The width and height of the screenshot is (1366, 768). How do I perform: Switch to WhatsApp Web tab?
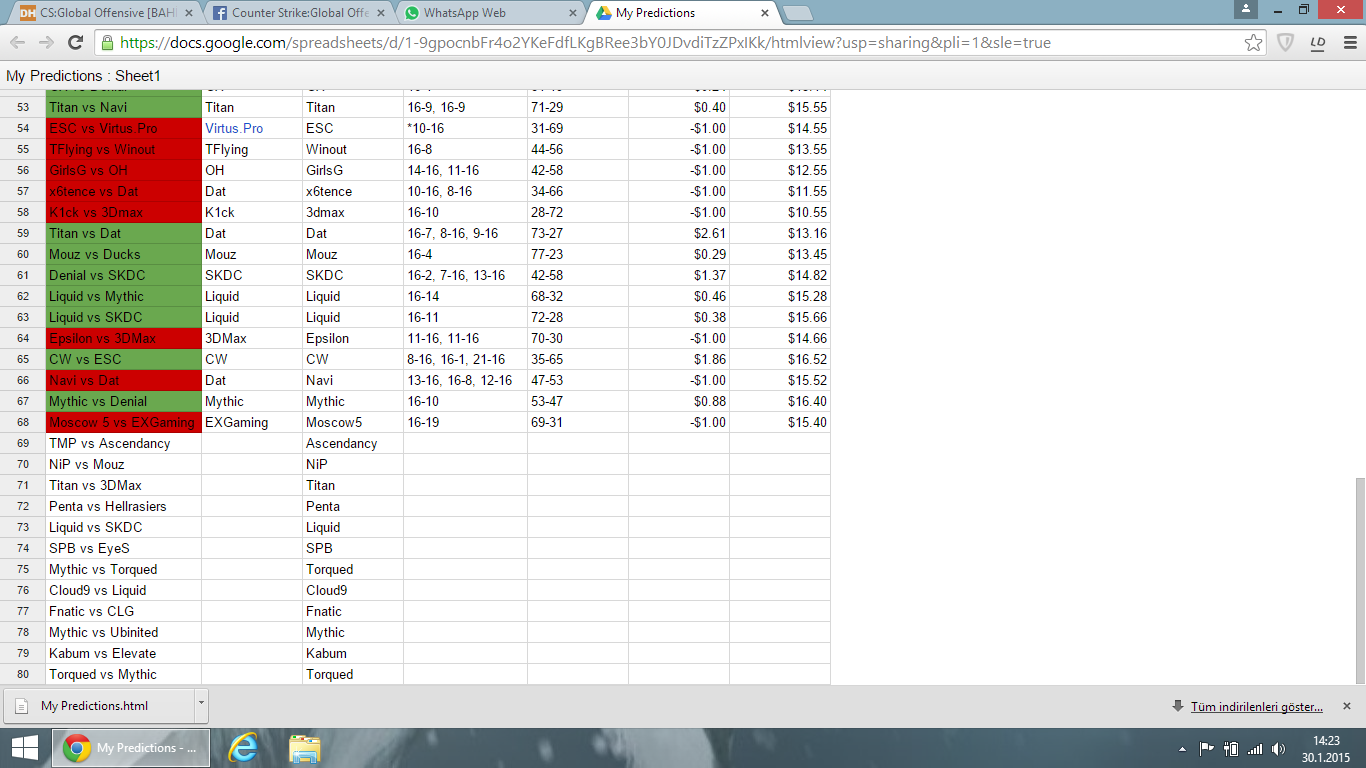point(488,13)
